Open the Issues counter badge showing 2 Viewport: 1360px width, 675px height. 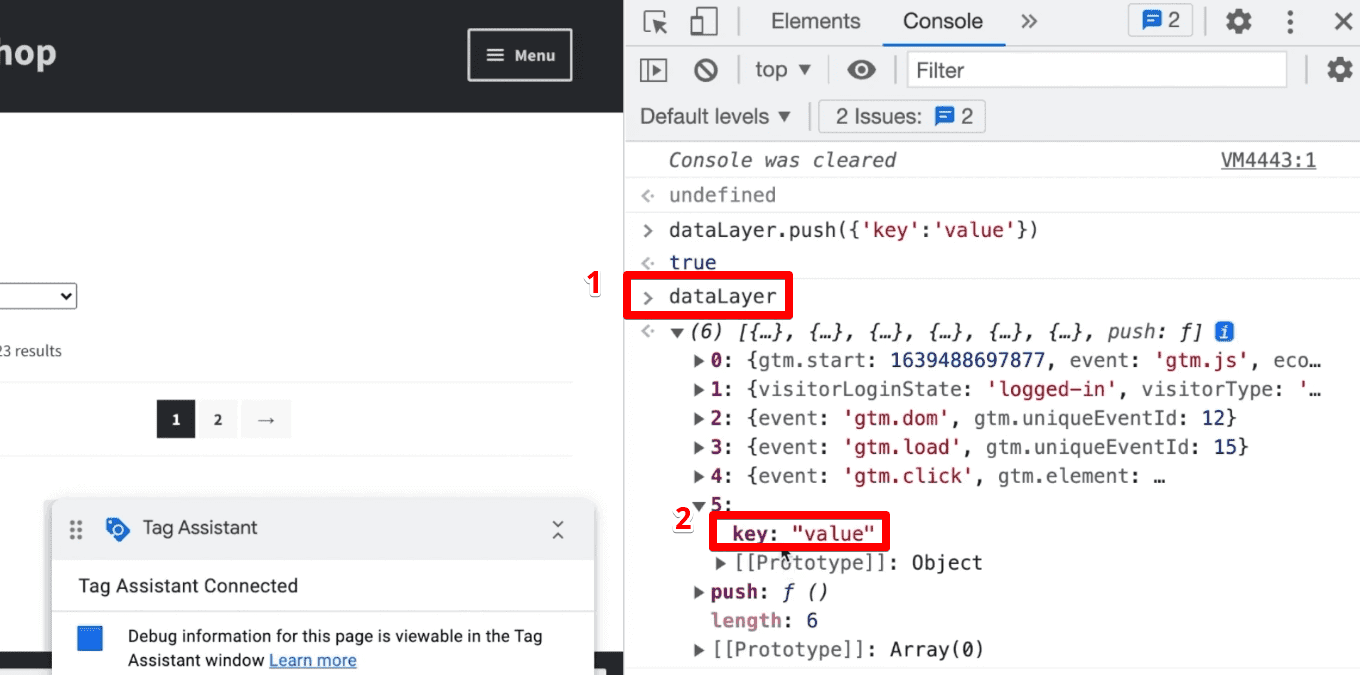[1159, 20]
